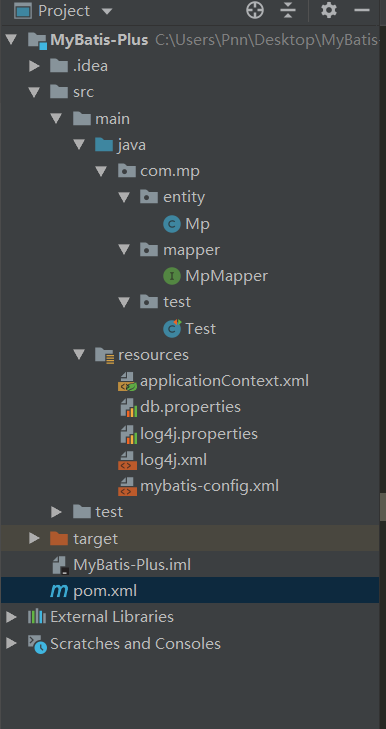Hide the Project panel with minimize icon

click(x=361, y=10)
